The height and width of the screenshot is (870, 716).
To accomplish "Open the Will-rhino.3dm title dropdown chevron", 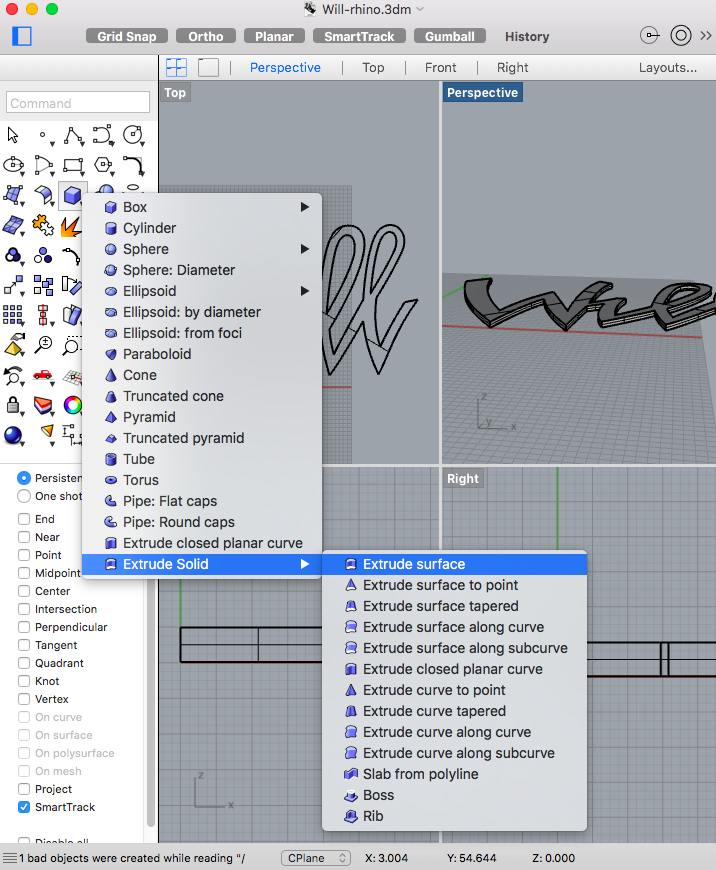I will click(x=420, y=9).
